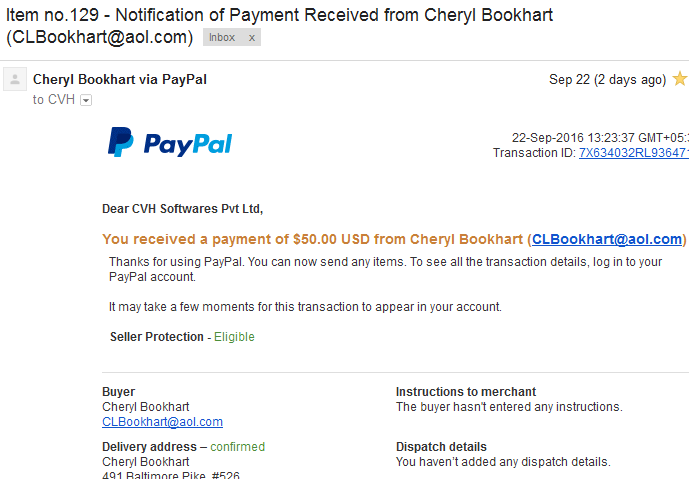Click the confirmed delivery address status

coord(238,447)
